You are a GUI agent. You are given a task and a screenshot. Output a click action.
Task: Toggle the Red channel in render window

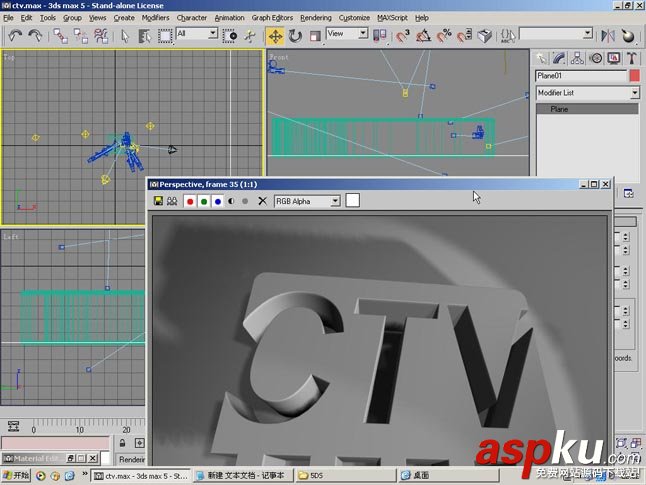coord(190,201)
